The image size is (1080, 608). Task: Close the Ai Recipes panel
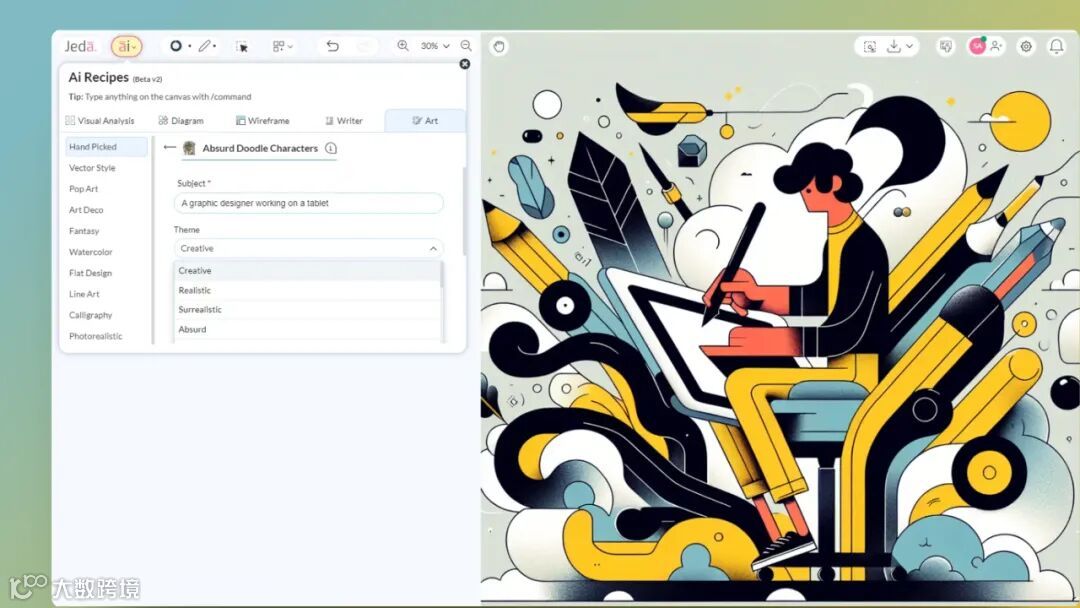(465, 64)
